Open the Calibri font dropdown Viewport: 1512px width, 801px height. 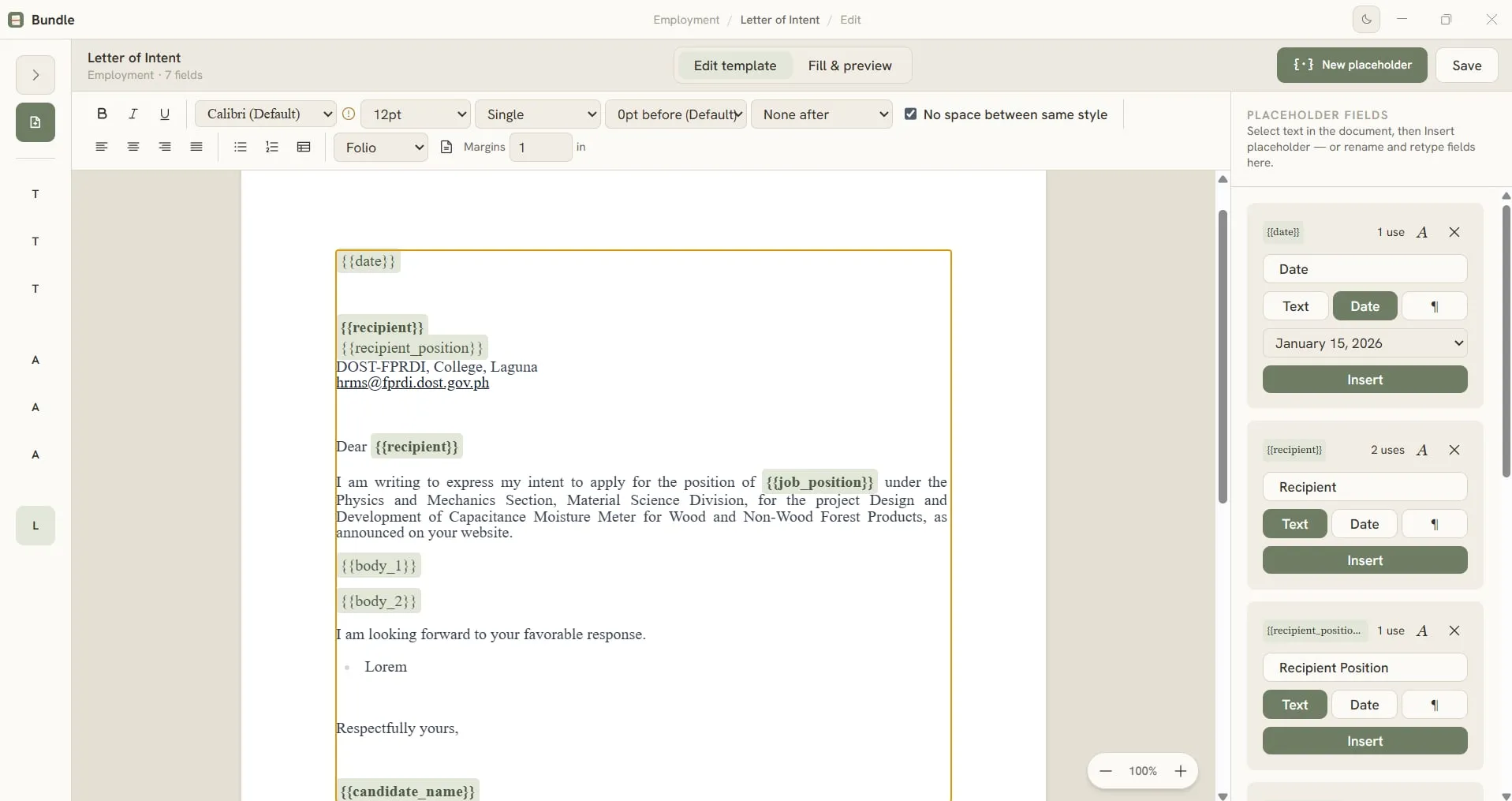[266, 114]
